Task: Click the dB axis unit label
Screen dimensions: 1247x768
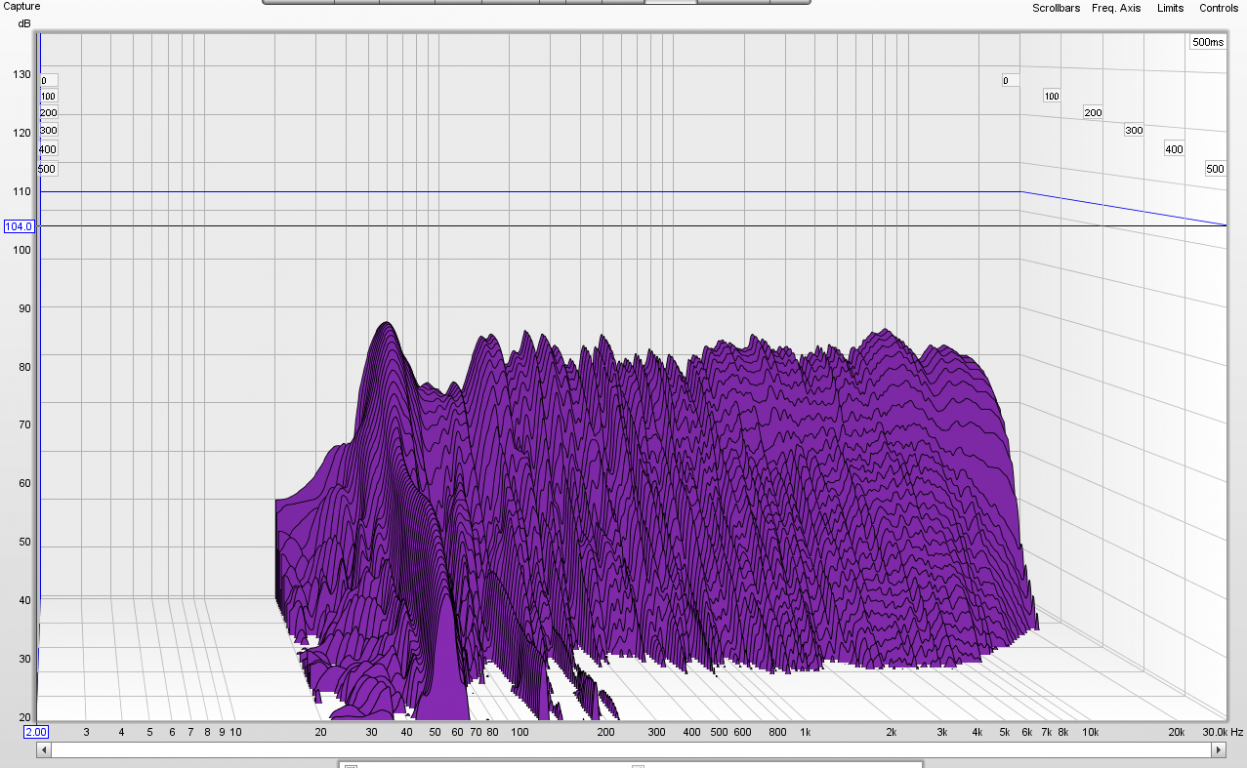Action: (24, 23)
